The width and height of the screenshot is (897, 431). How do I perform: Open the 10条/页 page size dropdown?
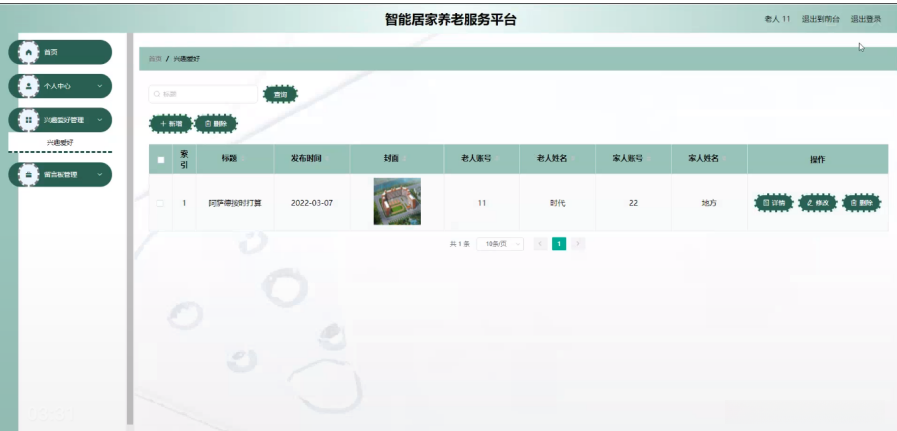click(500, 244)
